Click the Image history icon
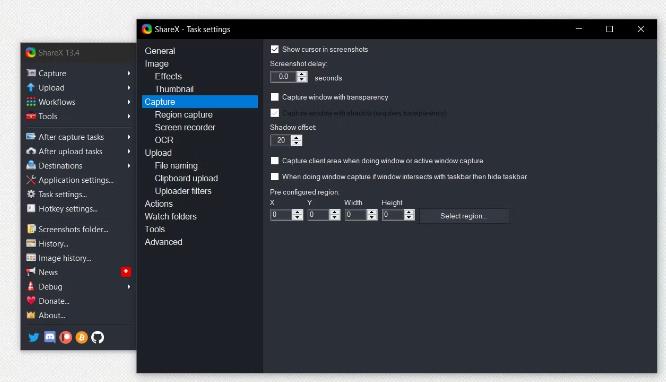 coord(31,257)
